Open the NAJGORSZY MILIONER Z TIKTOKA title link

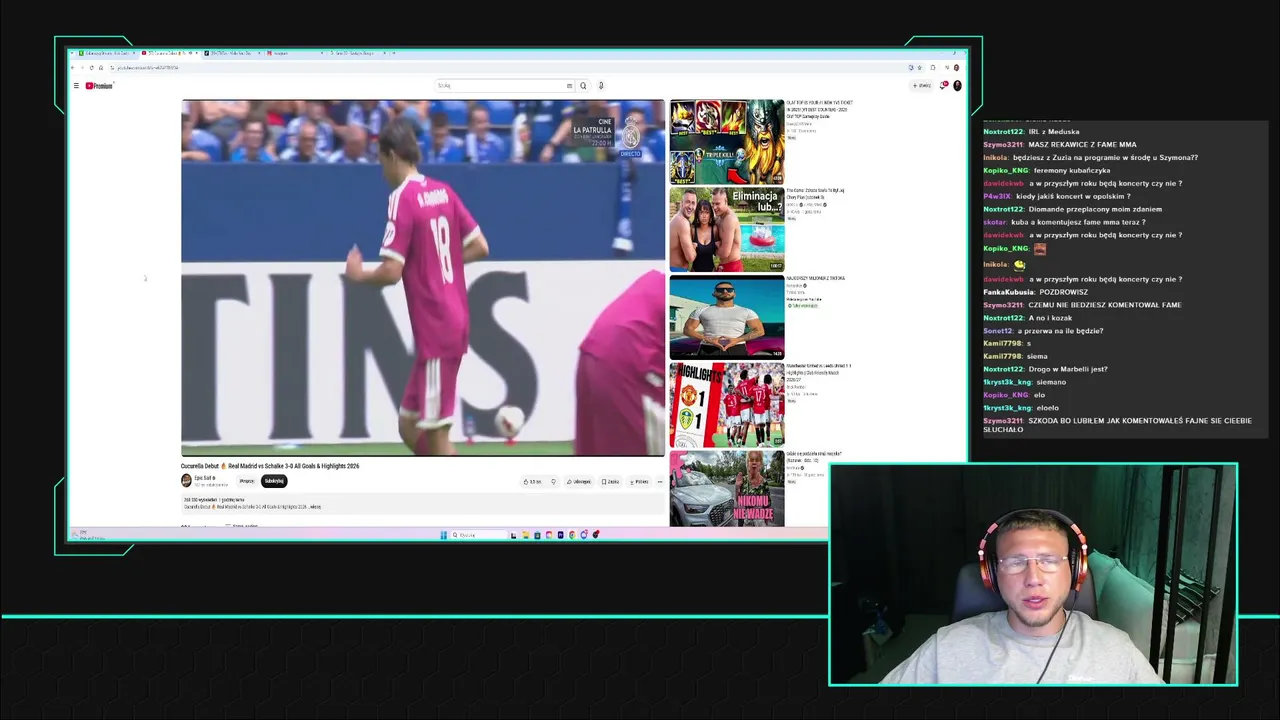click(x=815, y=278)
